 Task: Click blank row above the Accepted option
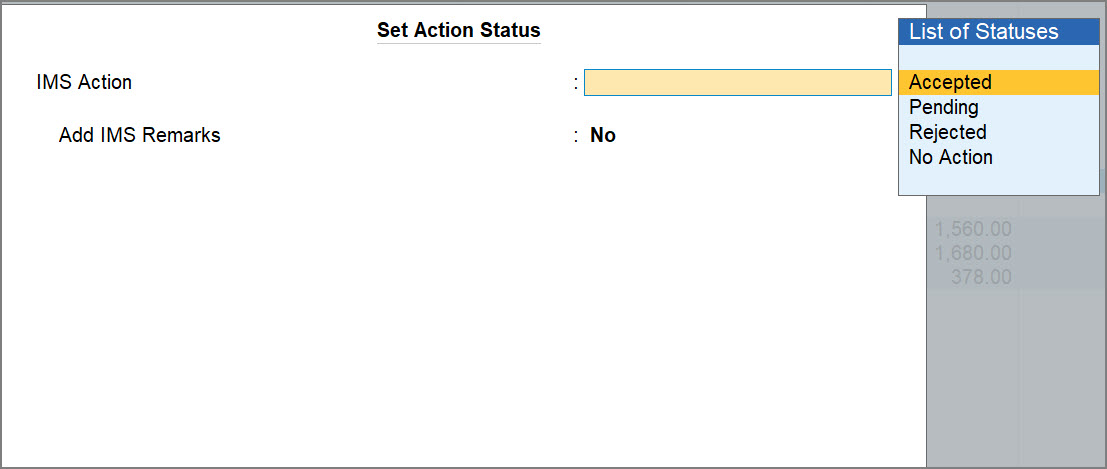point(998,58)
